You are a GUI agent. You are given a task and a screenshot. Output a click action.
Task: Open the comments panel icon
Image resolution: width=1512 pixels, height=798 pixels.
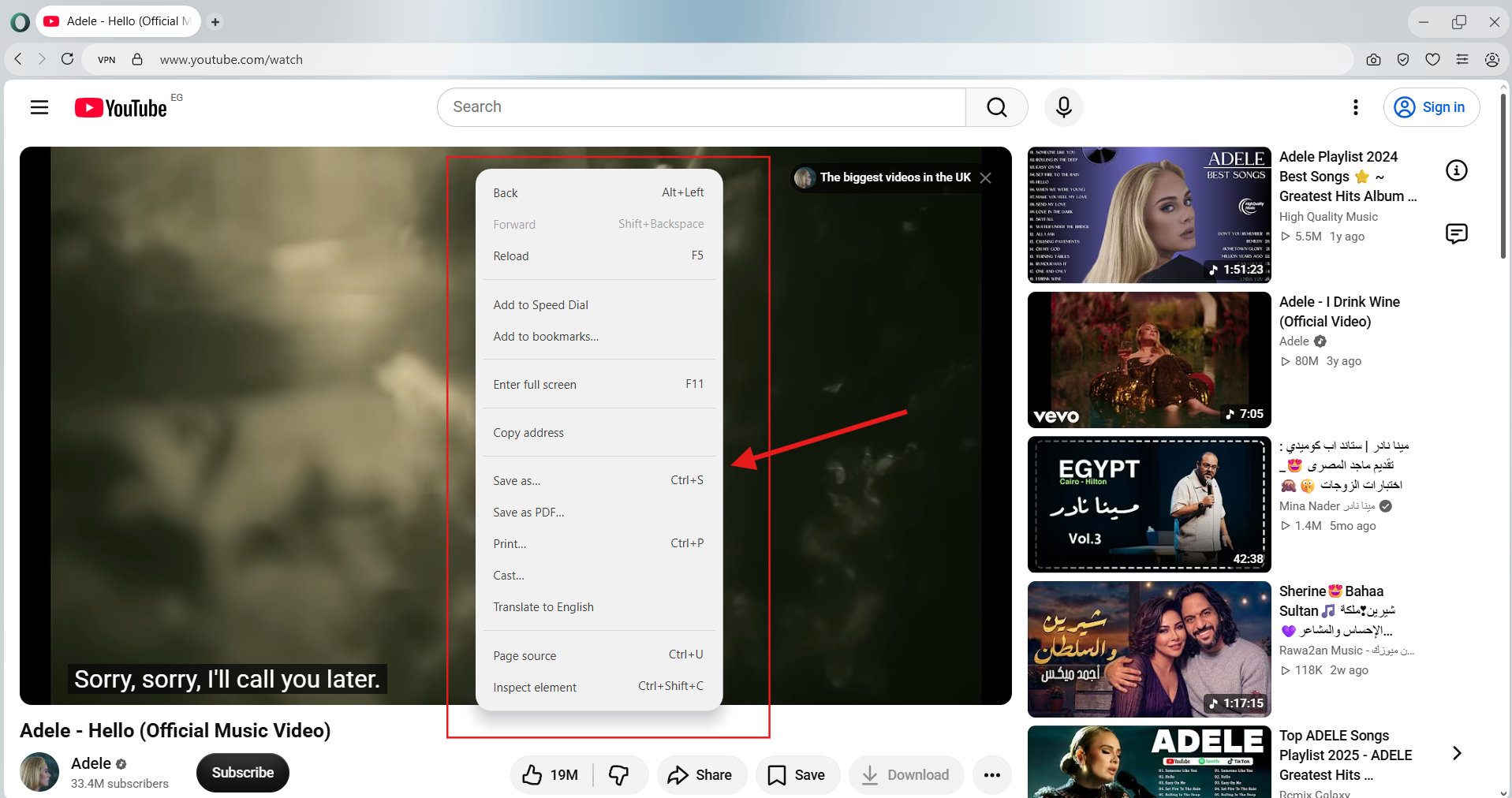[1457, 233]
